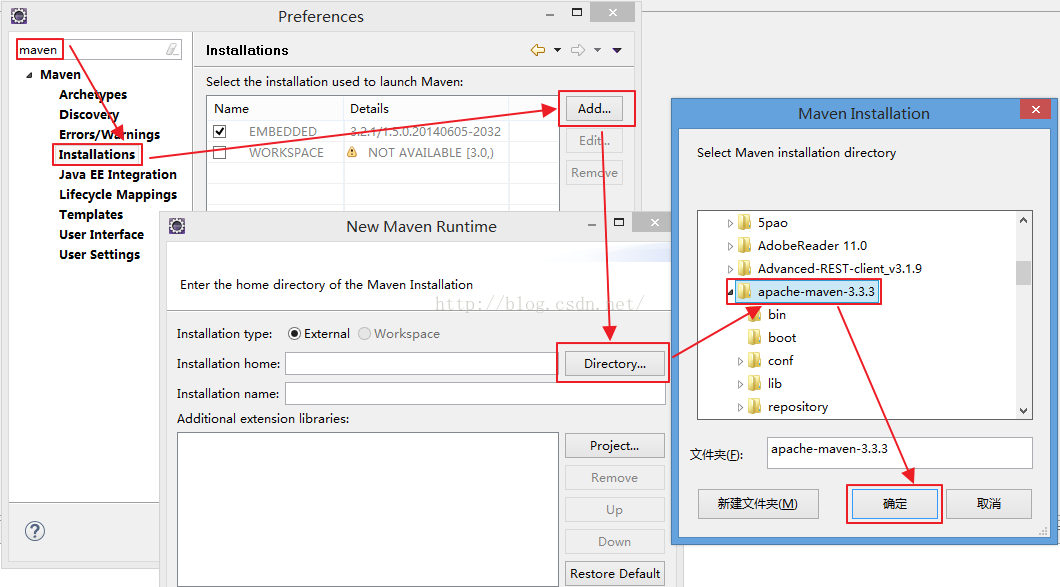Click the folder tree scroll down arrow
Screen dimensions: 1060x587
click(1023, 410)
